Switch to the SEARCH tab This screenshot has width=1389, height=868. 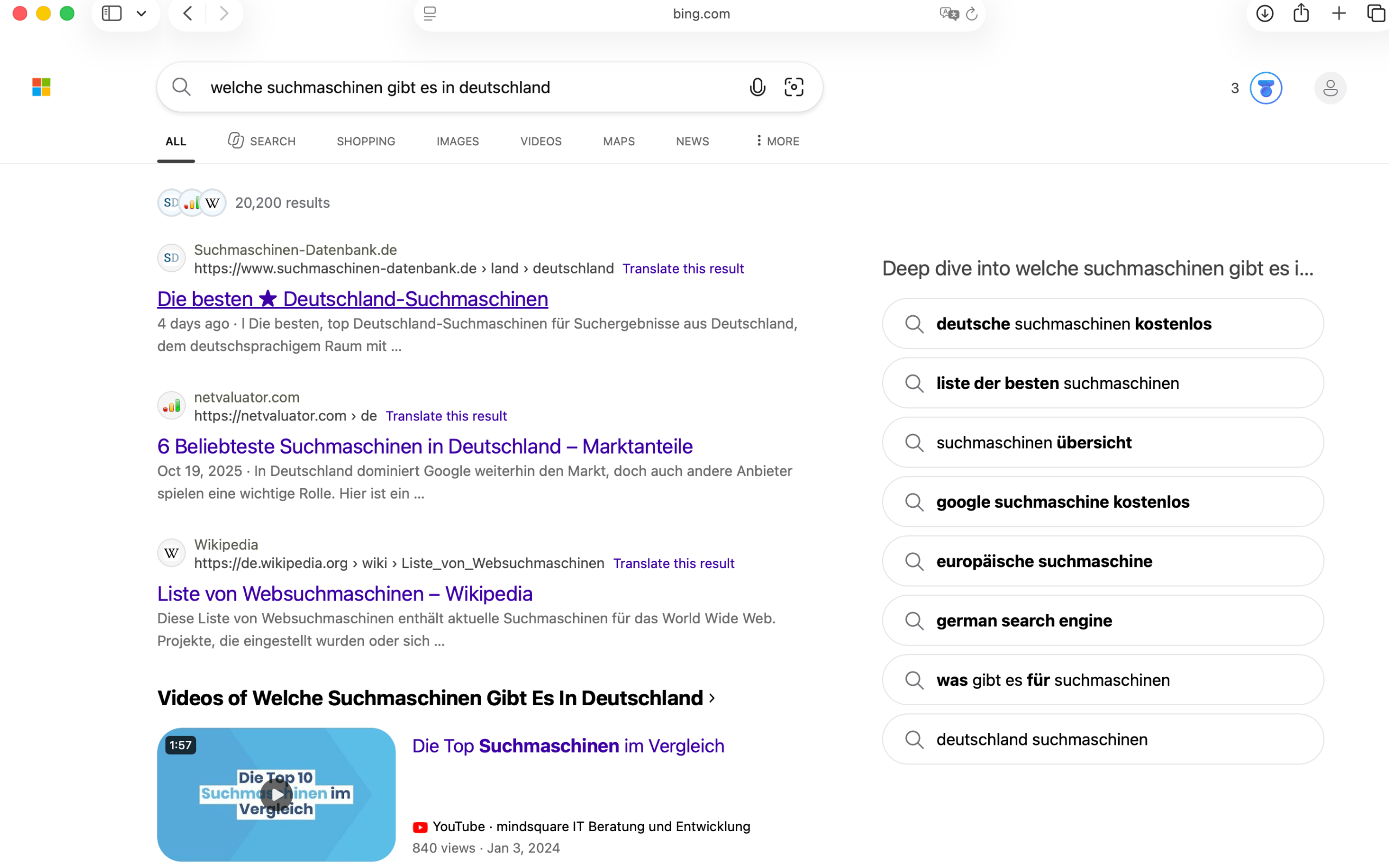click(x=262, y=141)
